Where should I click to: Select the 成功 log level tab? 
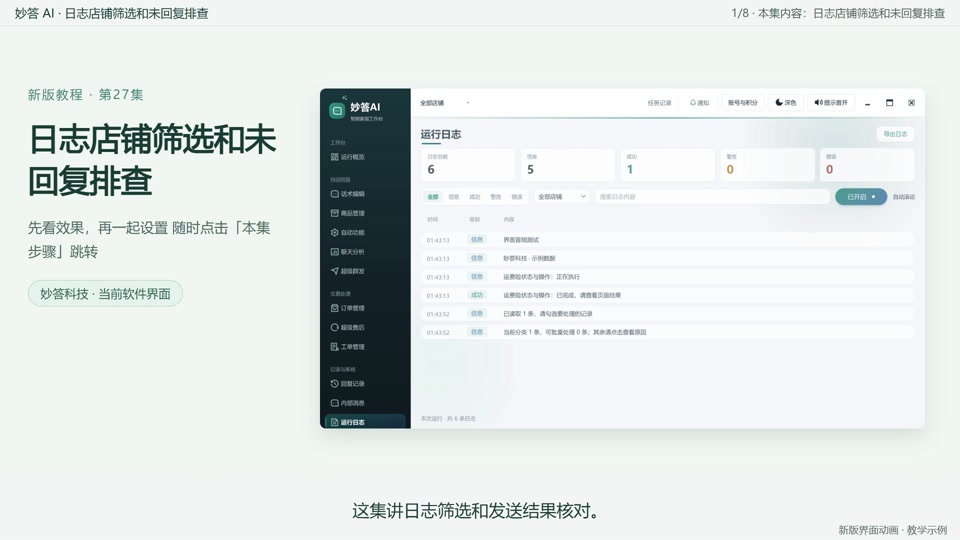coord(474,197)
